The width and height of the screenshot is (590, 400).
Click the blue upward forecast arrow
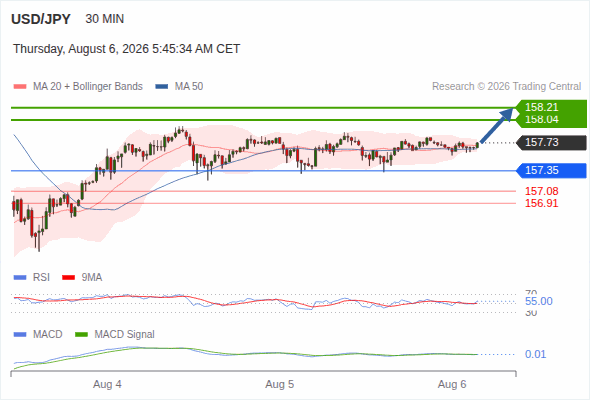click(497, 125)
